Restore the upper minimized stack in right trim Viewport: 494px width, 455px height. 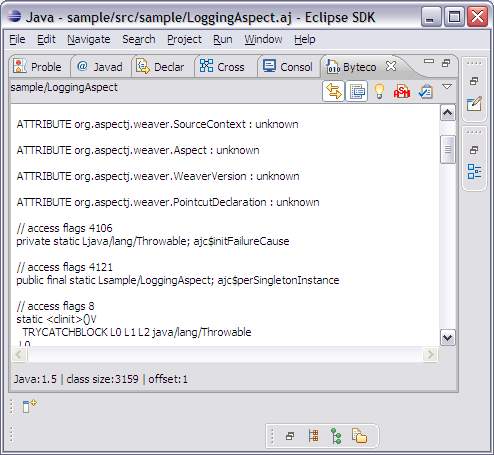tap(474, 81)
